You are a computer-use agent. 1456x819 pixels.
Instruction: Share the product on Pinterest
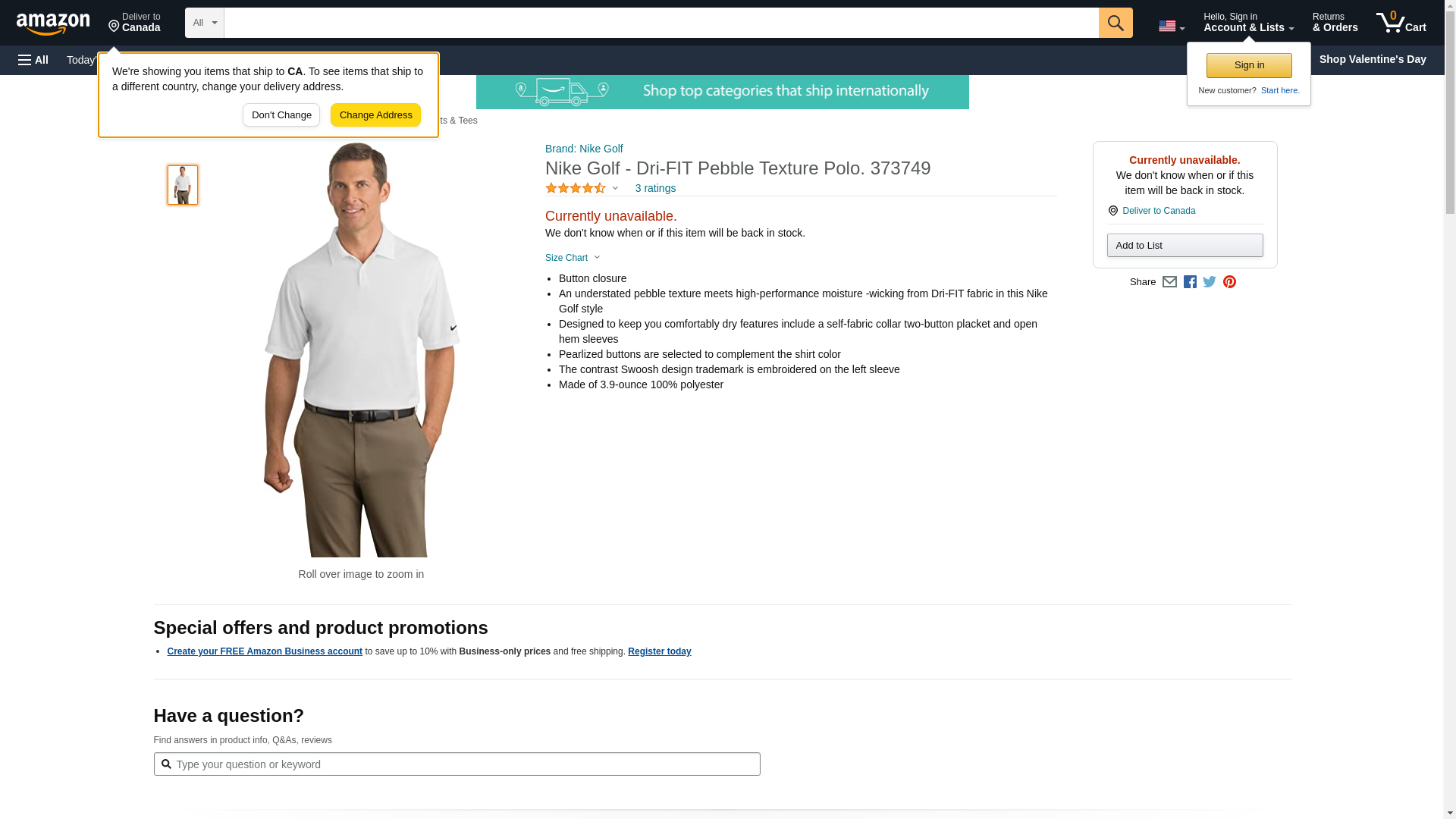point(1229,282)
